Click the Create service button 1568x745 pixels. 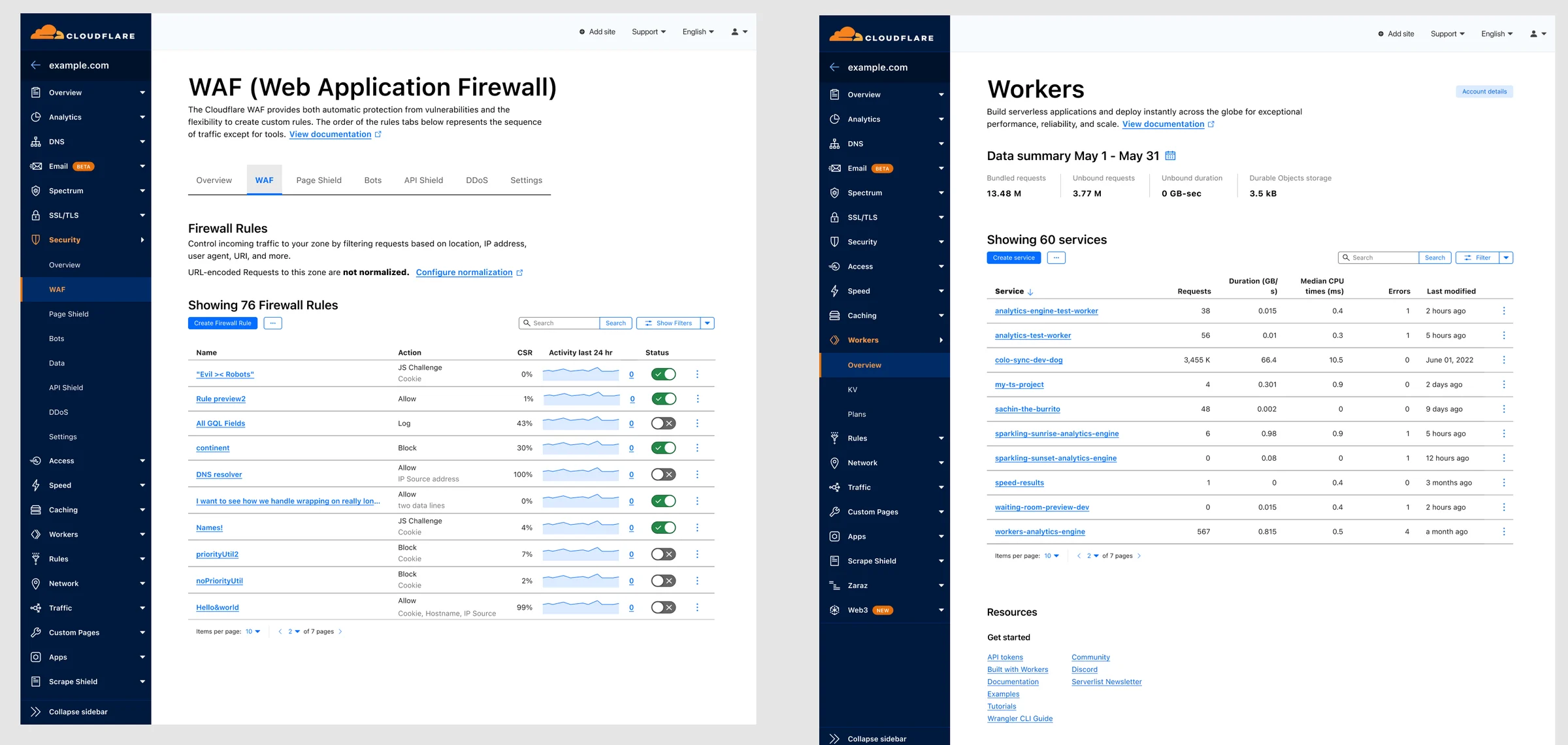(x=1014, y=257)
